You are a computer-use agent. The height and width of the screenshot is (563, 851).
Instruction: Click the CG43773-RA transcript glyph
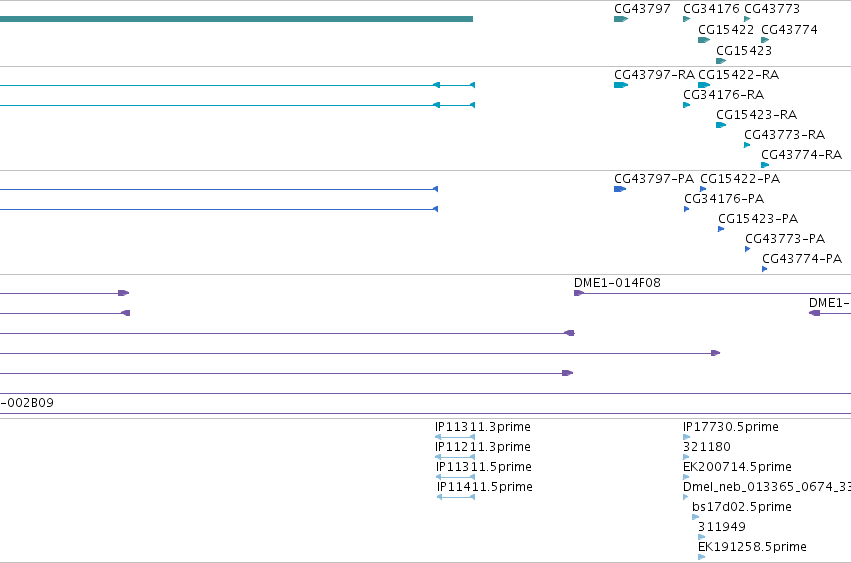click(x=747, y=145)
